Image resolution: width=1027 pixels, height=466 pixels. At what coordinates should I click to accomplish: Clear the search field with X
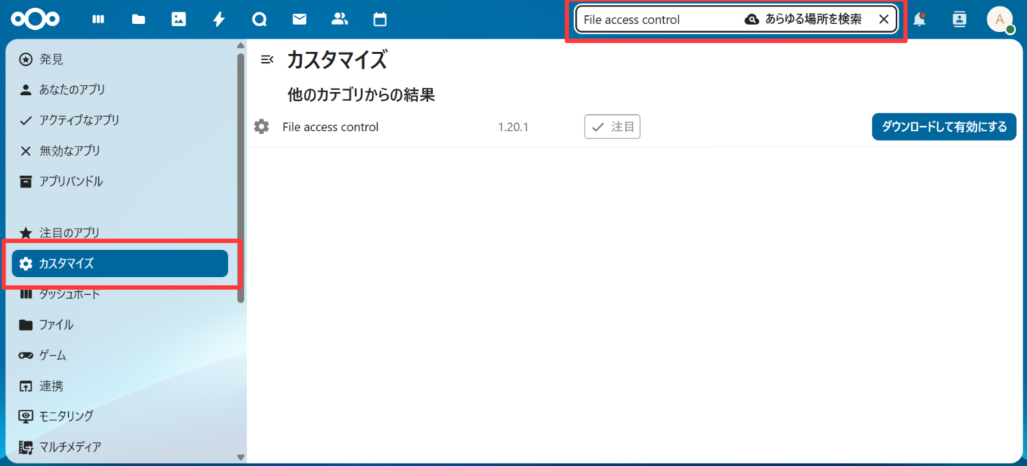coord(883,19)
